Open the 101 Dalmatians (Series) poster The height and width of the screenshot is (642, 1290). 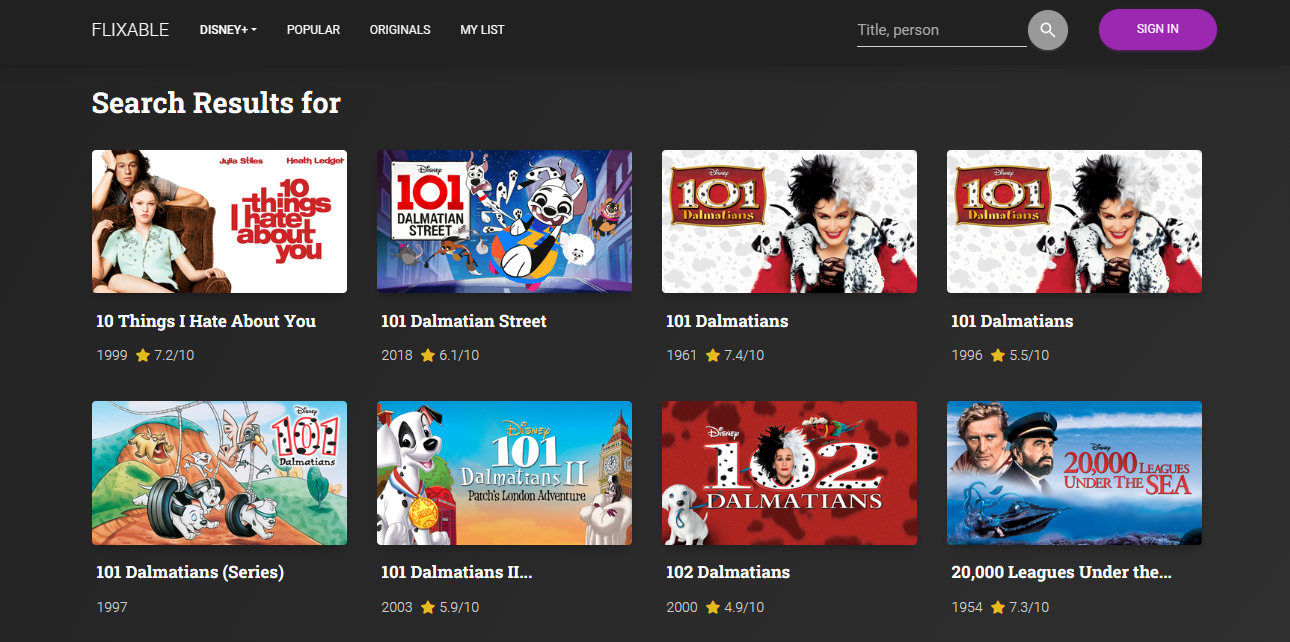coord(219,473)
